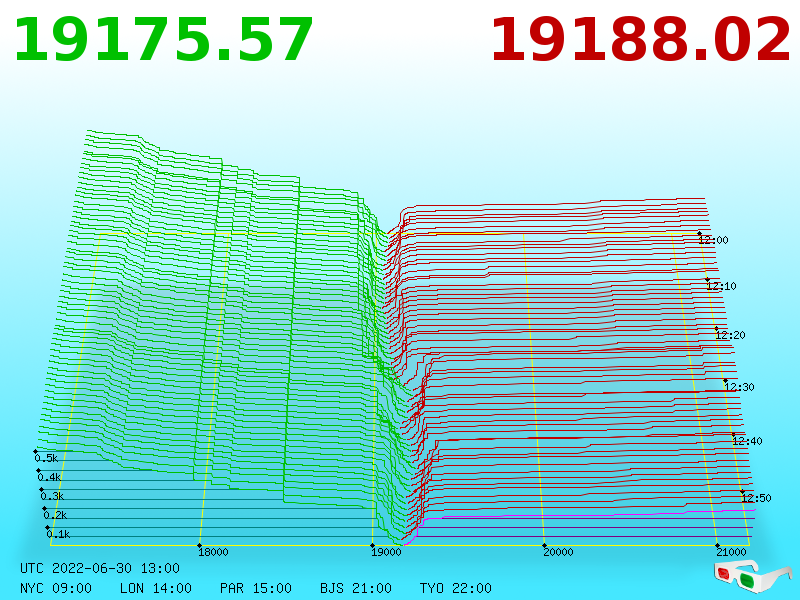Click the LON 14:00 time label
800x600 pixels.
pos(156,588)
